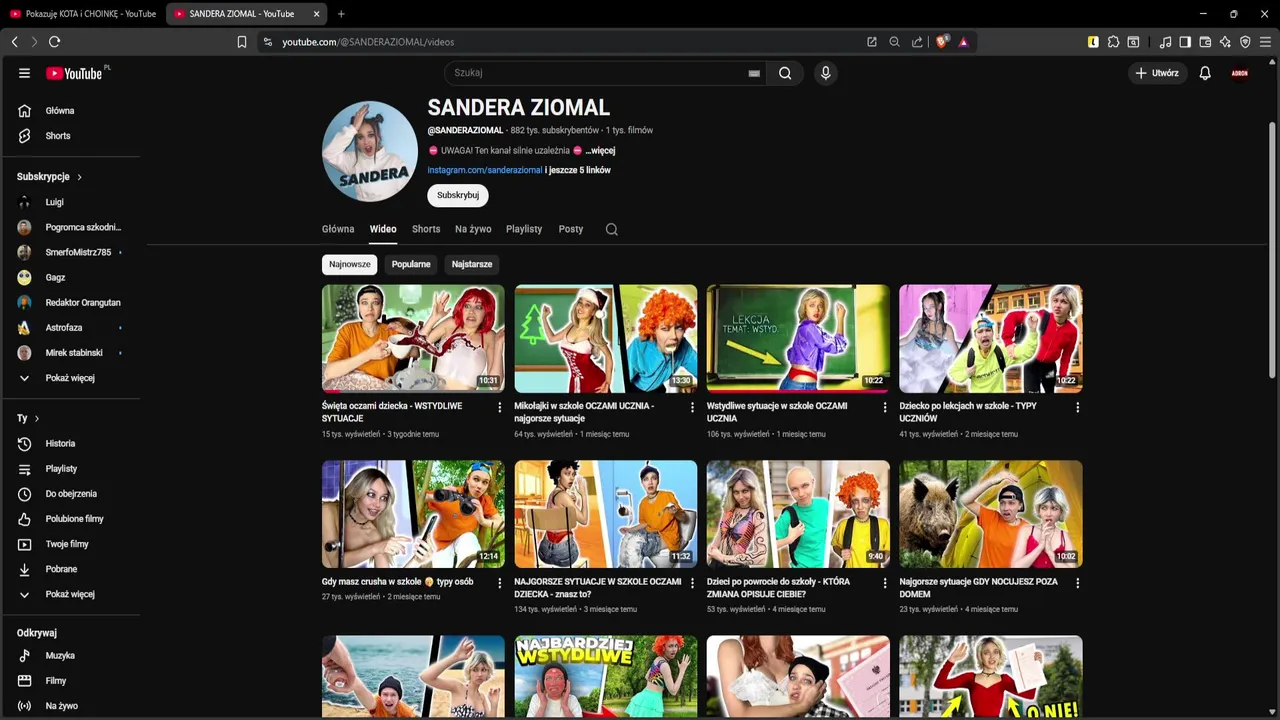1280x720 pixels.
Task: Switch to the Playlisty channel tab
Action: 524,229
